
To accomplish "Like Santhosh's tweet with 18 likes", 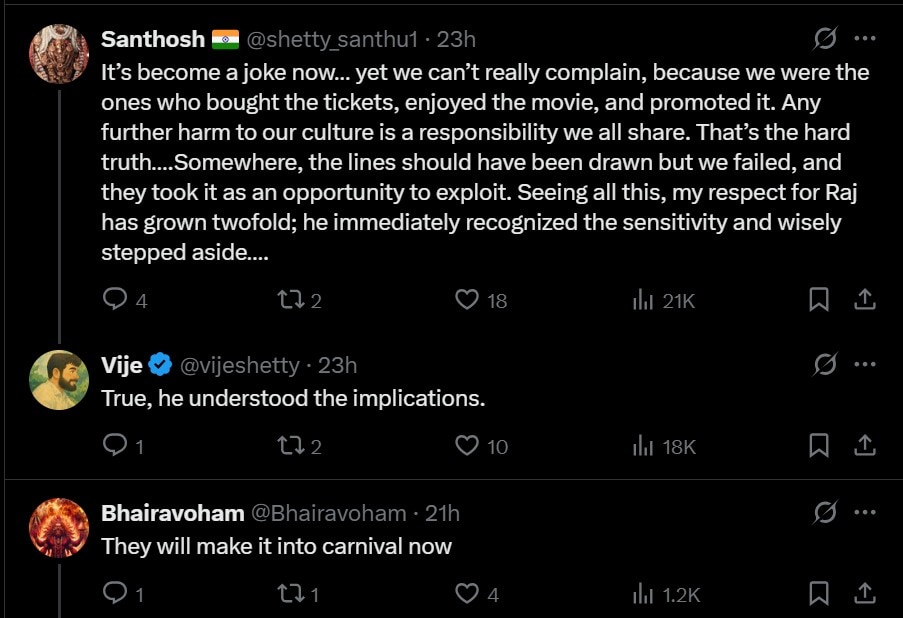I will [x=467, y=299].
